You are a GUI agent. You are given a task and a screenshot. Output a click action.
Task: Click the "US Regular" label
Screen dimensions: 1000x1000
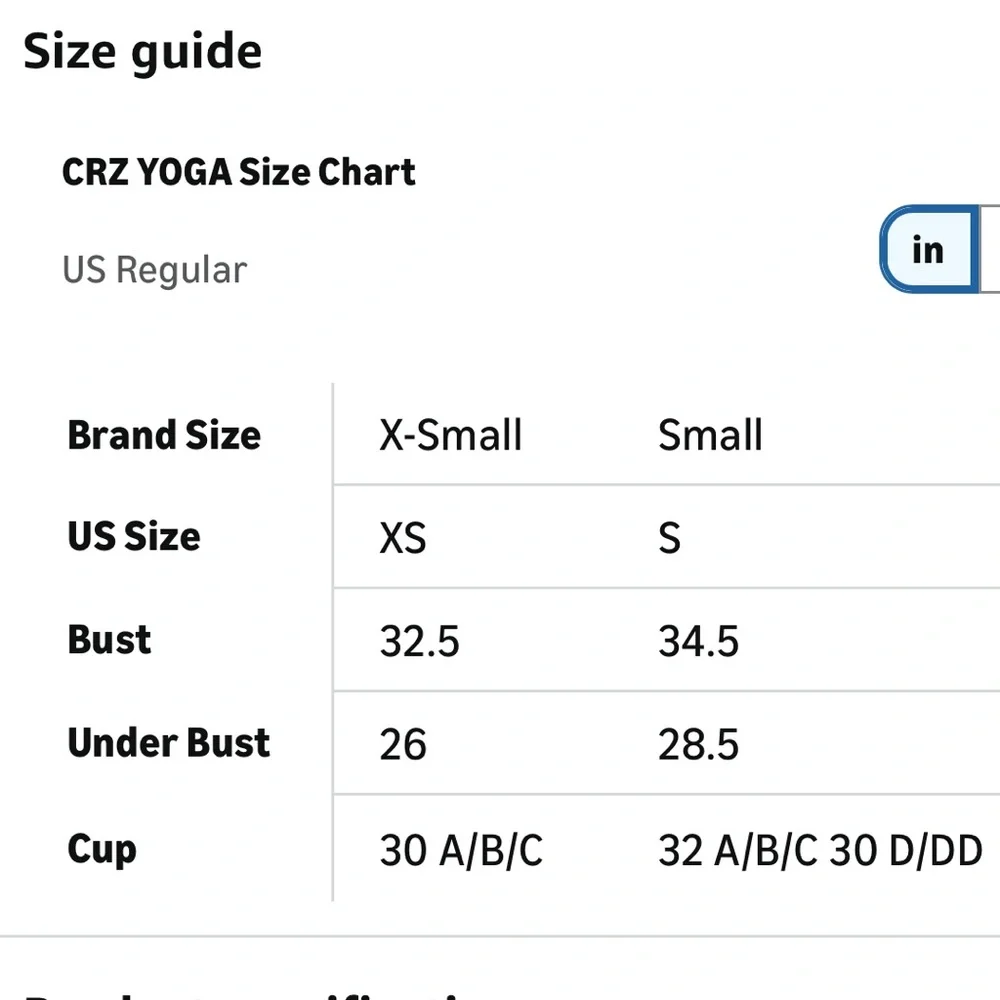tap(154, 270)
